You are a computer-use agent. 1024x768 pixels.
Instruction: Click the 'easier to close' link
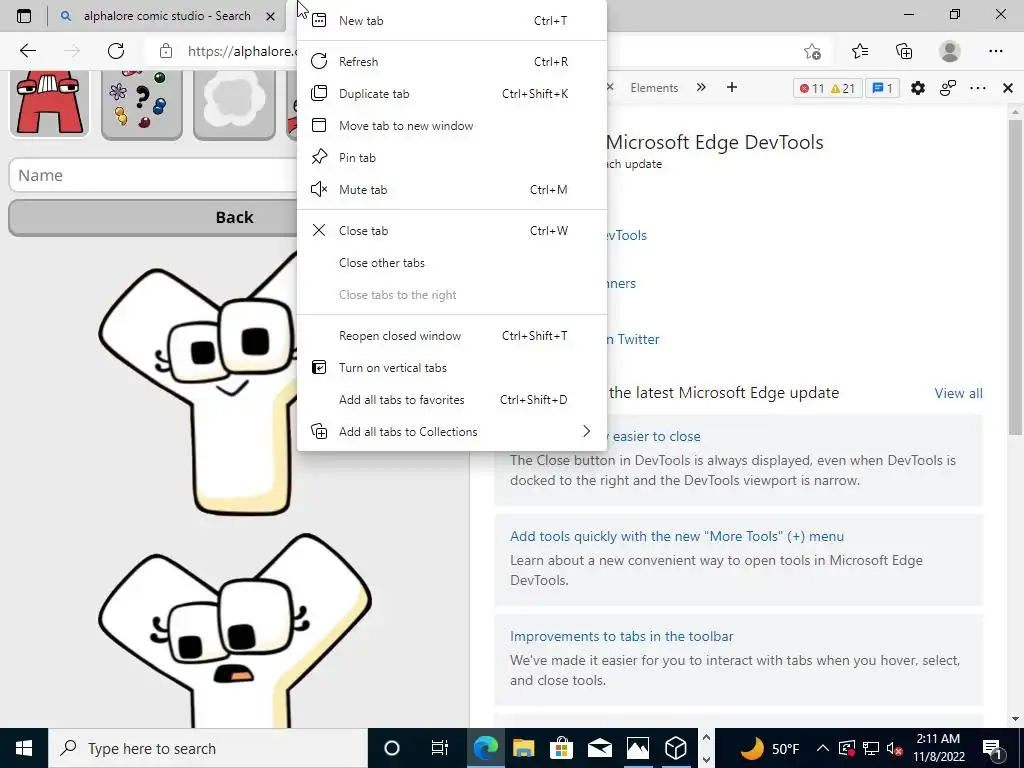(x=656, y=436)
